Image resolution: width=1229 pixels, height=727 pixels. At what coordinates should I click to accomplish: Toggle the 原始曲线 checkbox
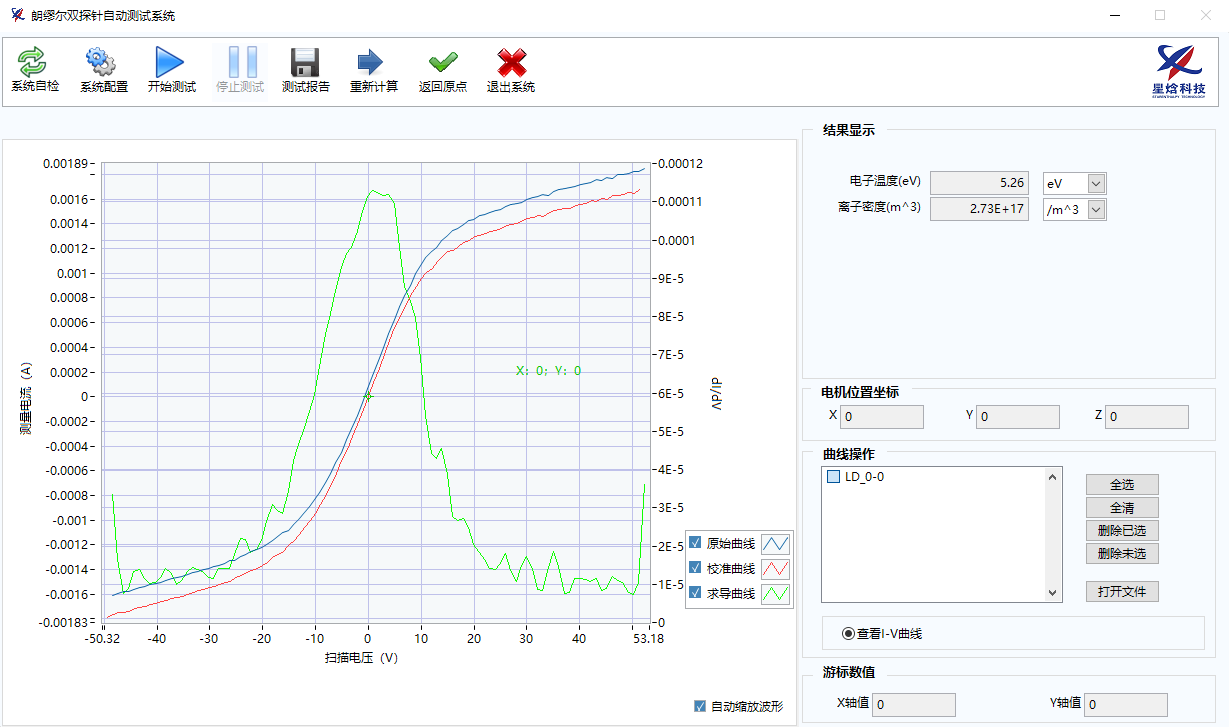(x=696, y=544)
